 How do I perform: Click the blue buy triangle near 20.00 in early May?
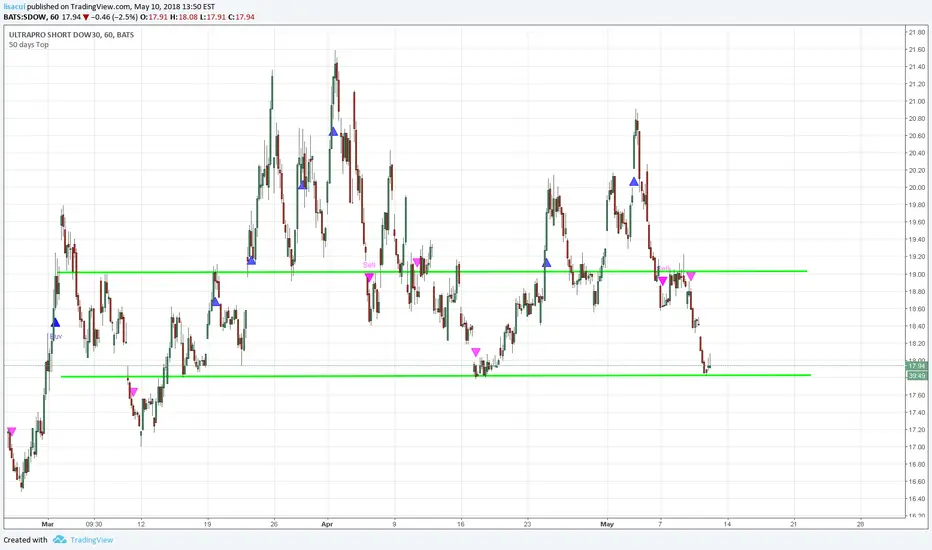(634, 181)
